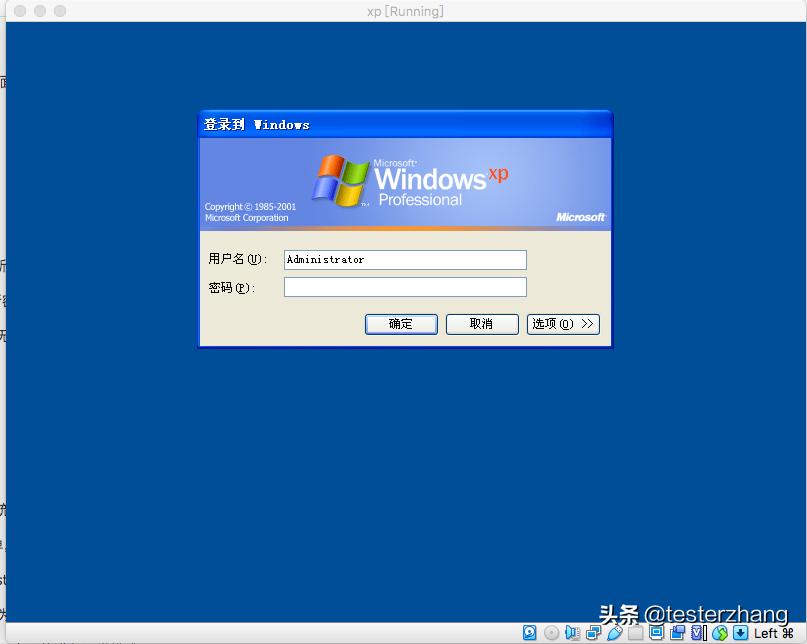Click the 密码 password input field
The width and height of the screenshot is (807, 644).
pos(404,287)
